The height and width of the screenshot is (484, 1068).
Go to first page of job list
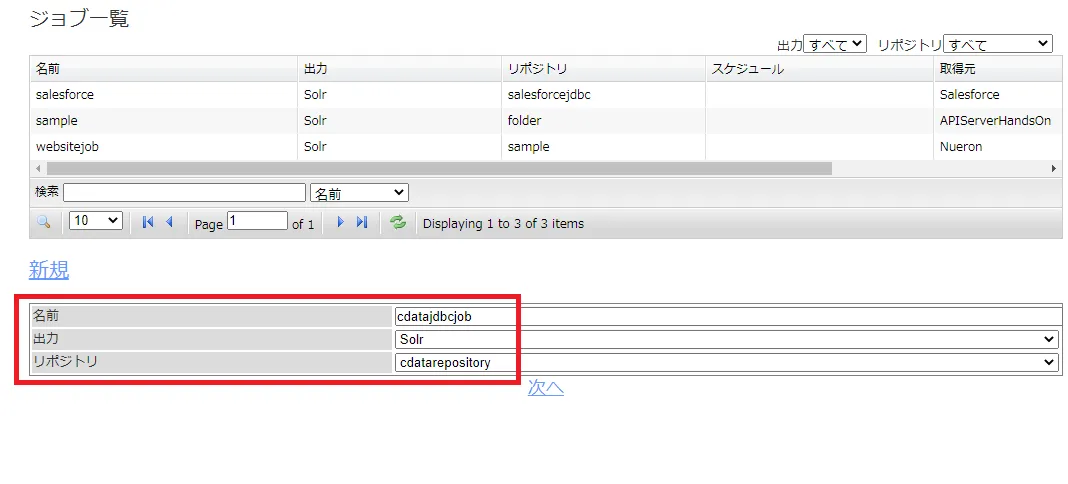click(148, 222)
